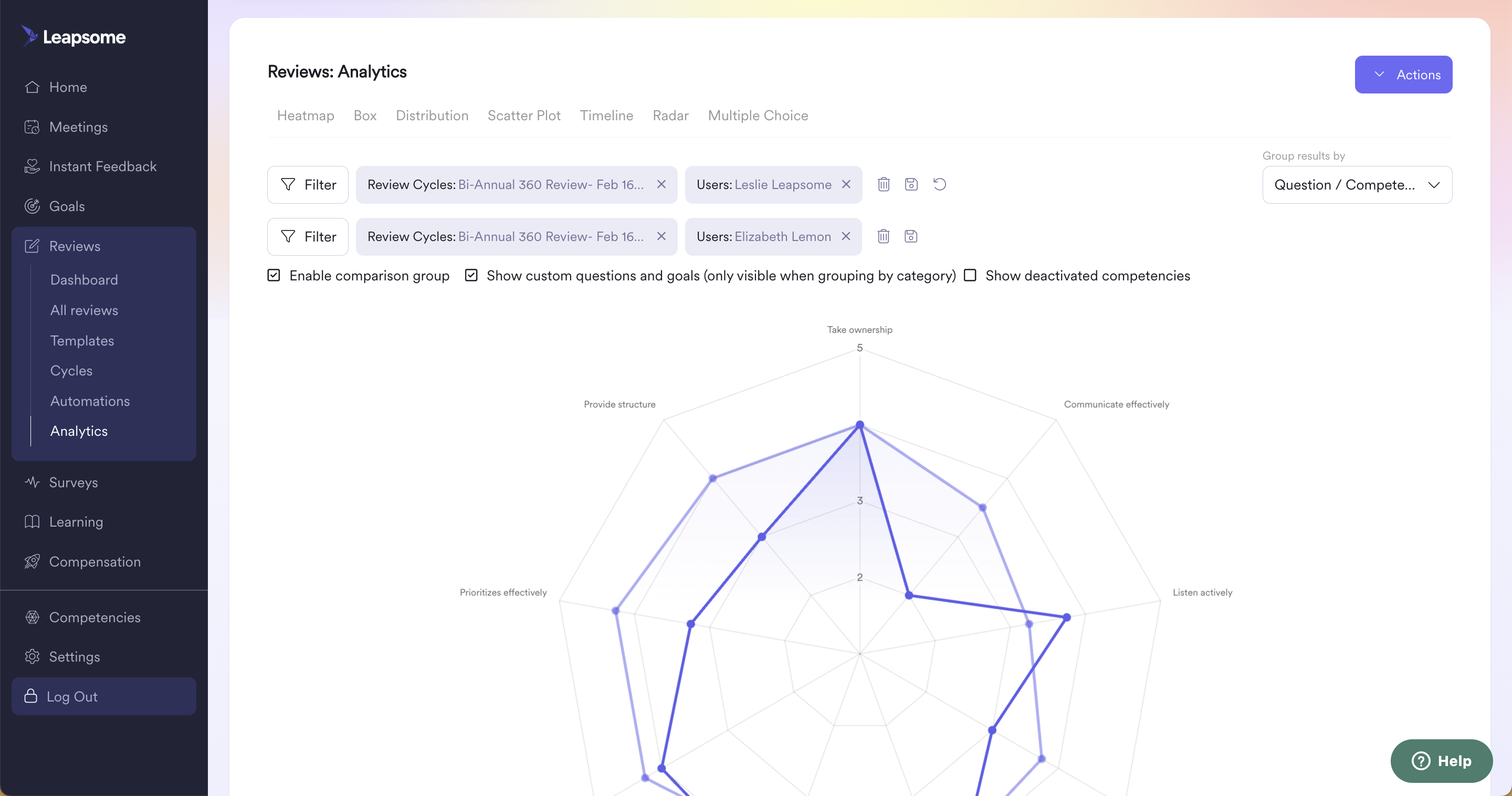Screen dimensions: 1512x796
Task: Click Take ownership radar axis label
Action: click(x=859, y=330)
